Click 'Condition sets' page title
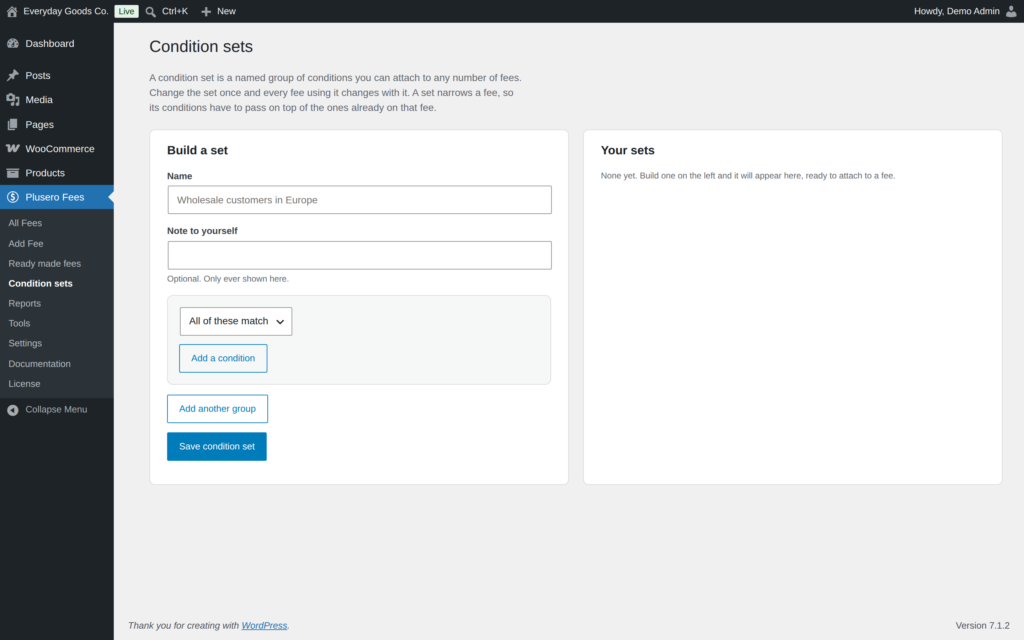1024x640 pixels. point(200,46)
